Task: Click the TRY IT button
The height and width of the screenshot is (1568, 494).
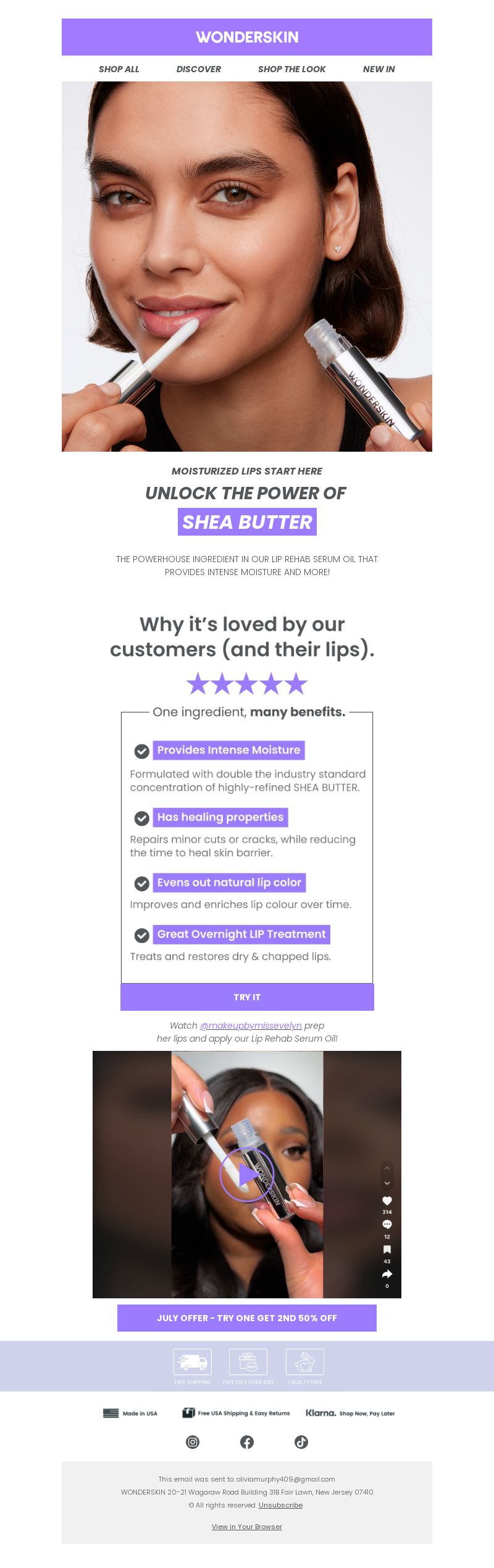Action: pos(247,997)
